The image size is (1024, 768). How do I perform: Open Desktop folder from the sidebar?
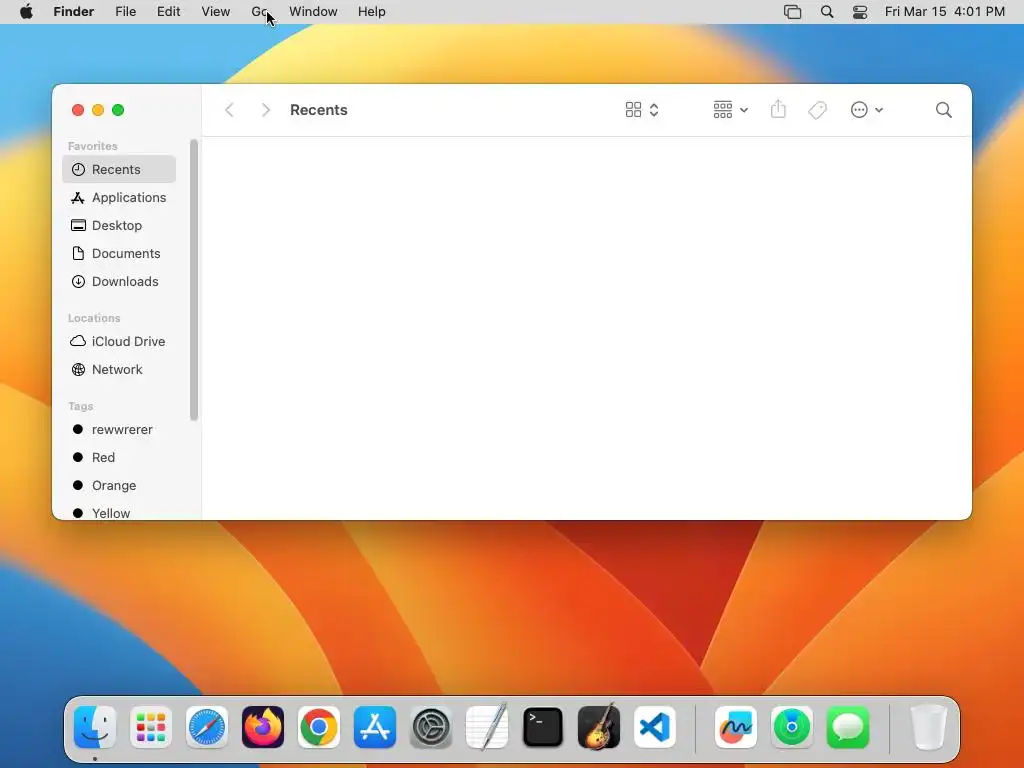point(119,225)
